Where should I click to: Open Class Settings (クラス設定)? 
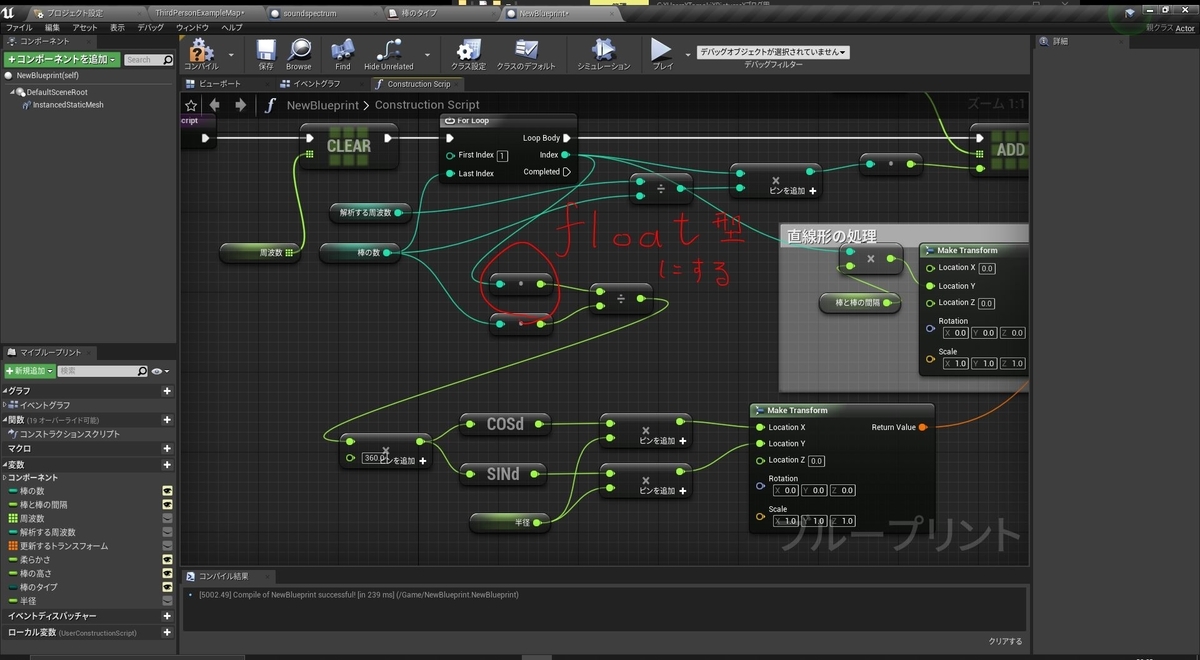pos(469,51)
